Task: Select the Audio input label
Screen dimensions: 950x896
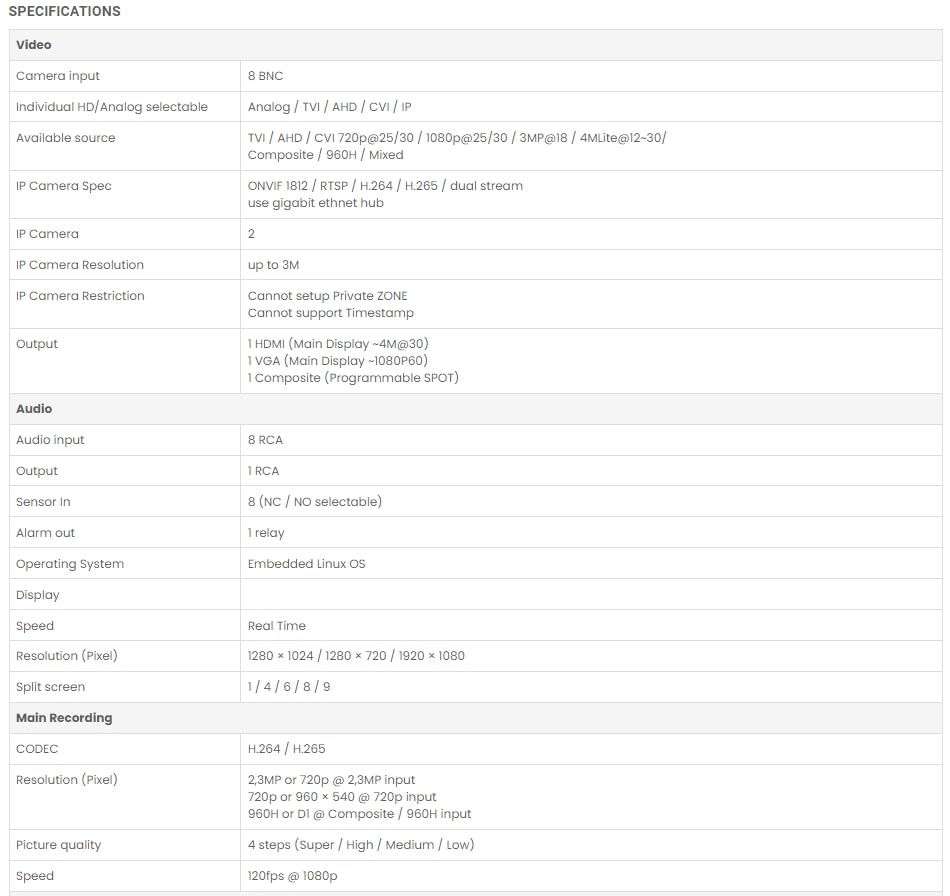Action: click(x=50, y=440)
